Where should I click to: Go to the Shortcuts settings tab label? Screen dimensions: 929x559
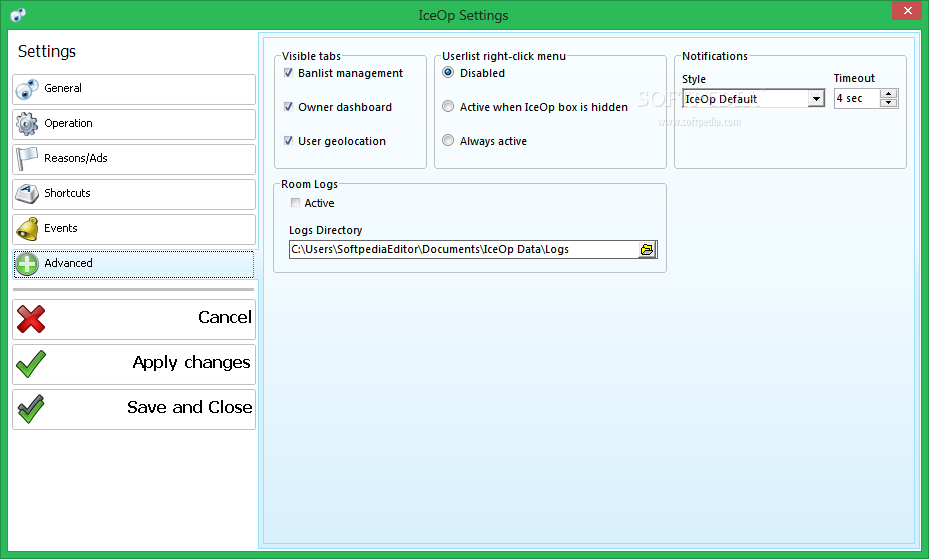(67, 193)
